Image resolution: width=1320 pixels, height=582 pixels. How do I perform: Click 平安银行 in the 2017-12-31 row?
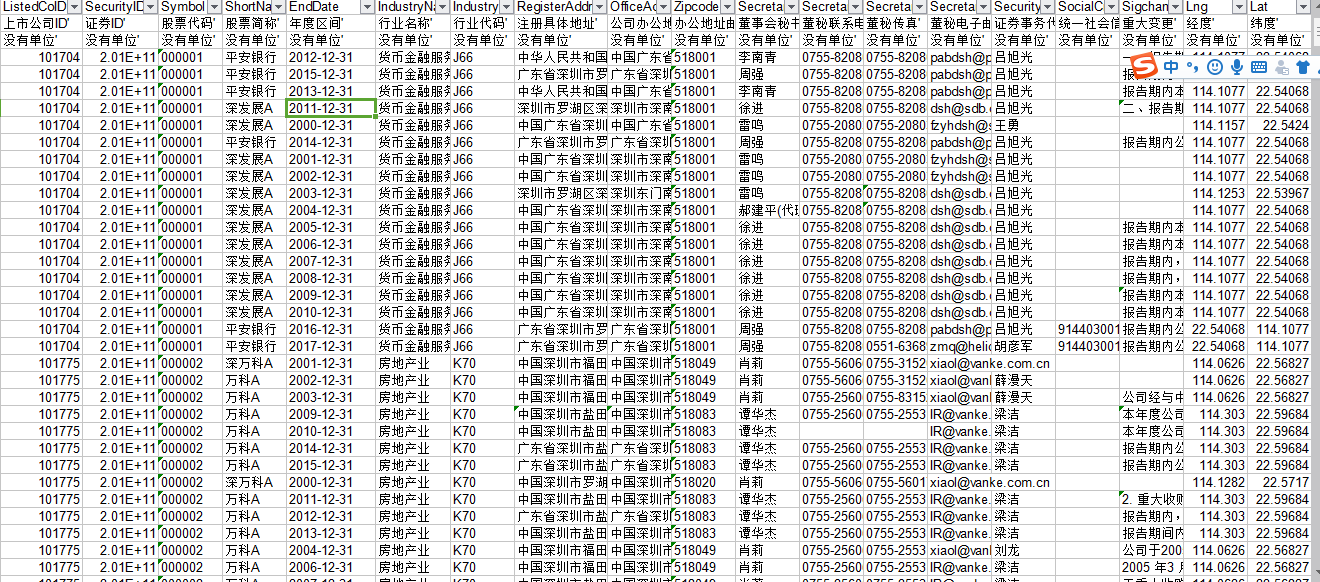point(254,346)
